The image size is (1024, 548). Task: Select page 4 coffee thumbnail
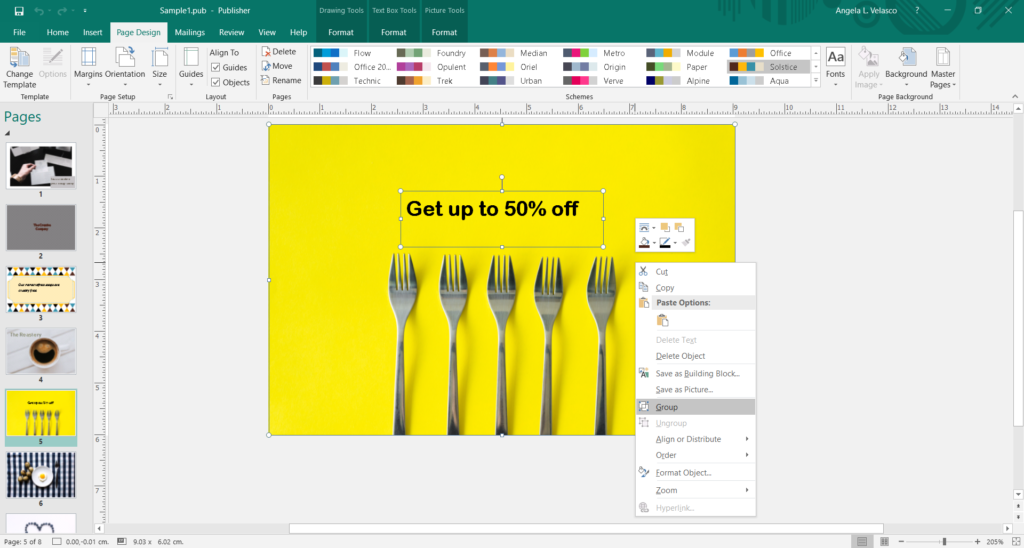[x=41, y=351]
